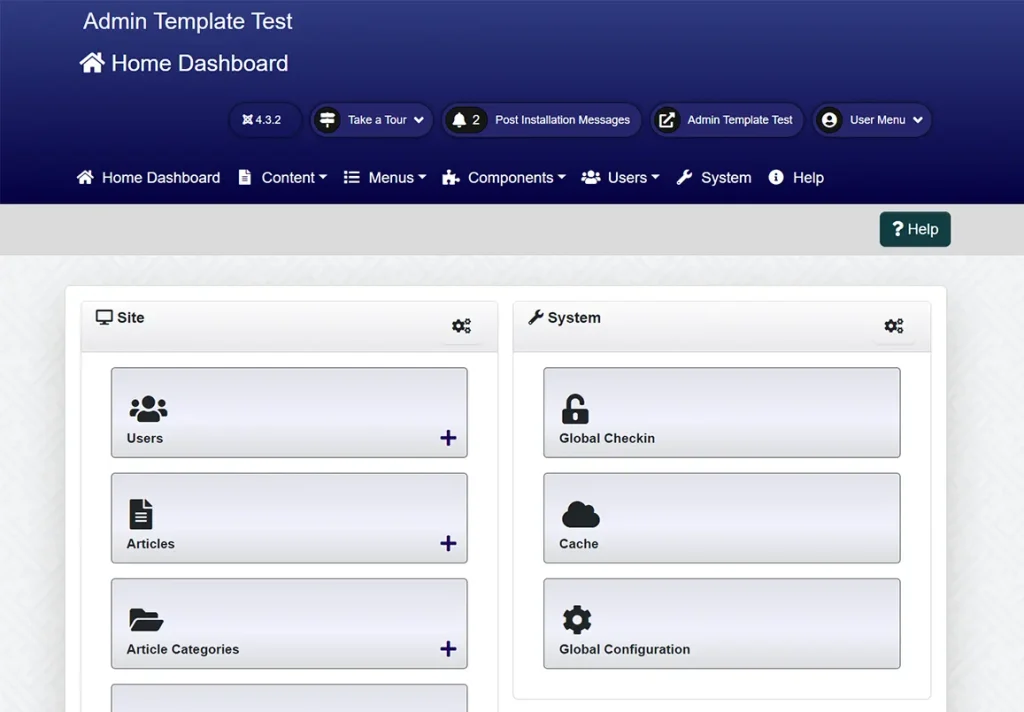This screenshot has height=712, width=1024.
Task: Go to Home Dashboard in navigation bar
Action: 149,178
